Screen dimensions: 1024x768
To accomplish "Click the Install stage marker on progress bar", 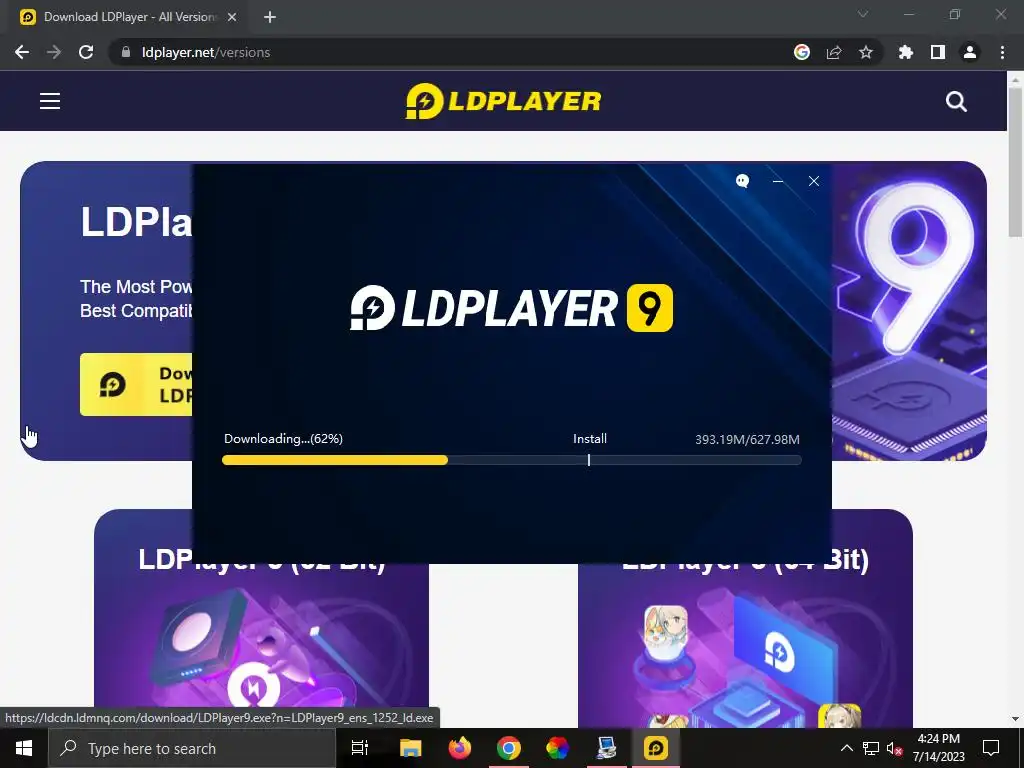I will pos(589,460).
